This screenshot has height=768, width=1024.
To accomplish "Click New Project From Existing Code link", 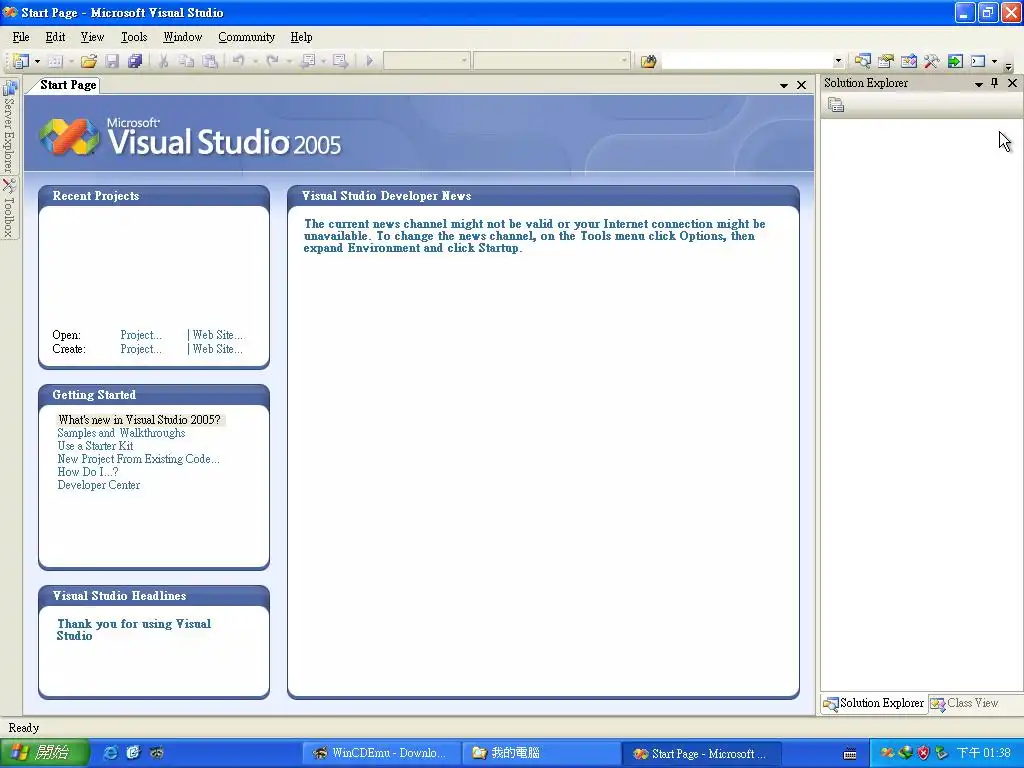I will point(138,459).
